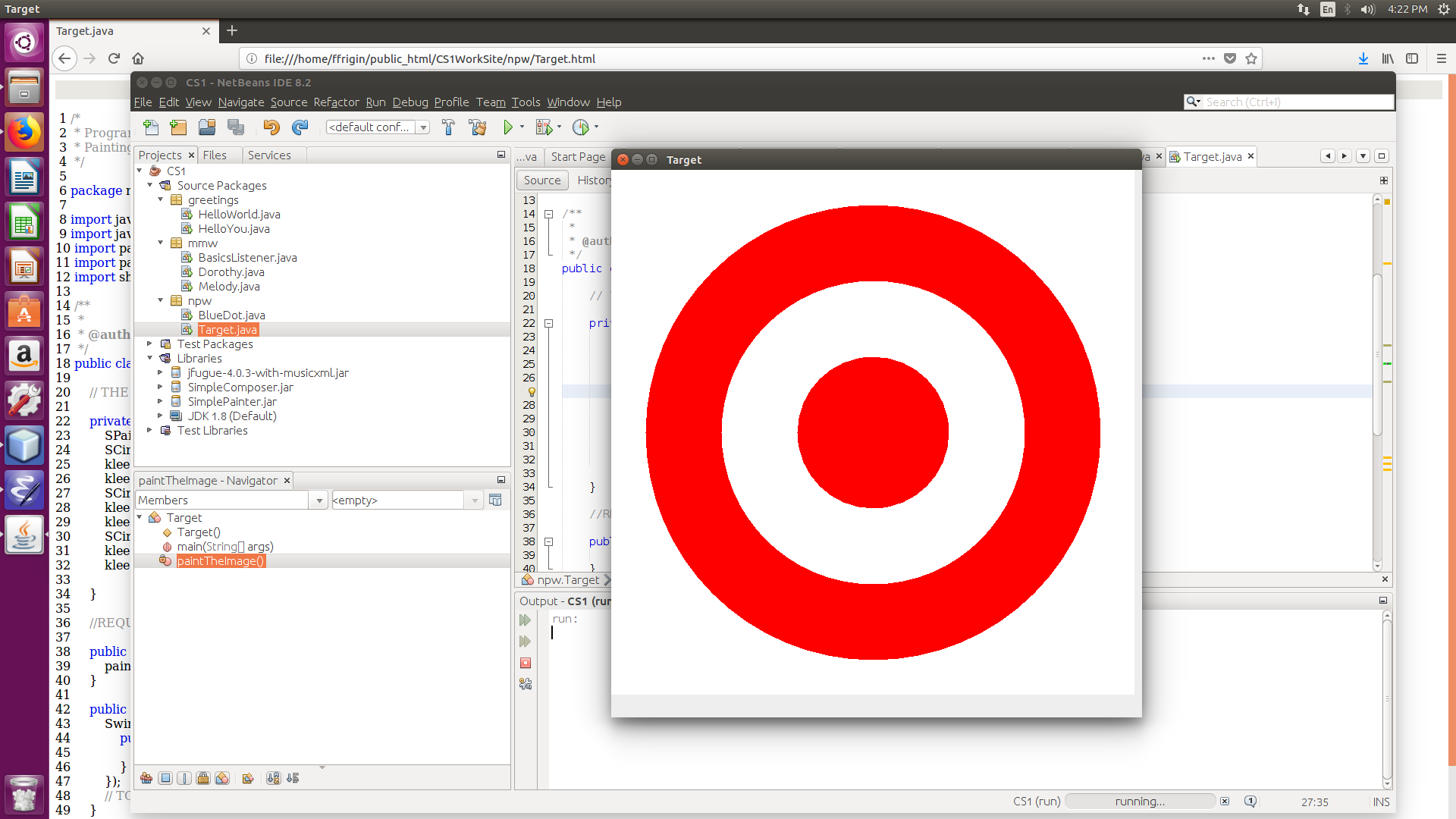Image resolution: width=1456 pixels, height=819 pixels.
Task: Open Firefox from the Ubuntu launcher
Action: tap(24, 133)
